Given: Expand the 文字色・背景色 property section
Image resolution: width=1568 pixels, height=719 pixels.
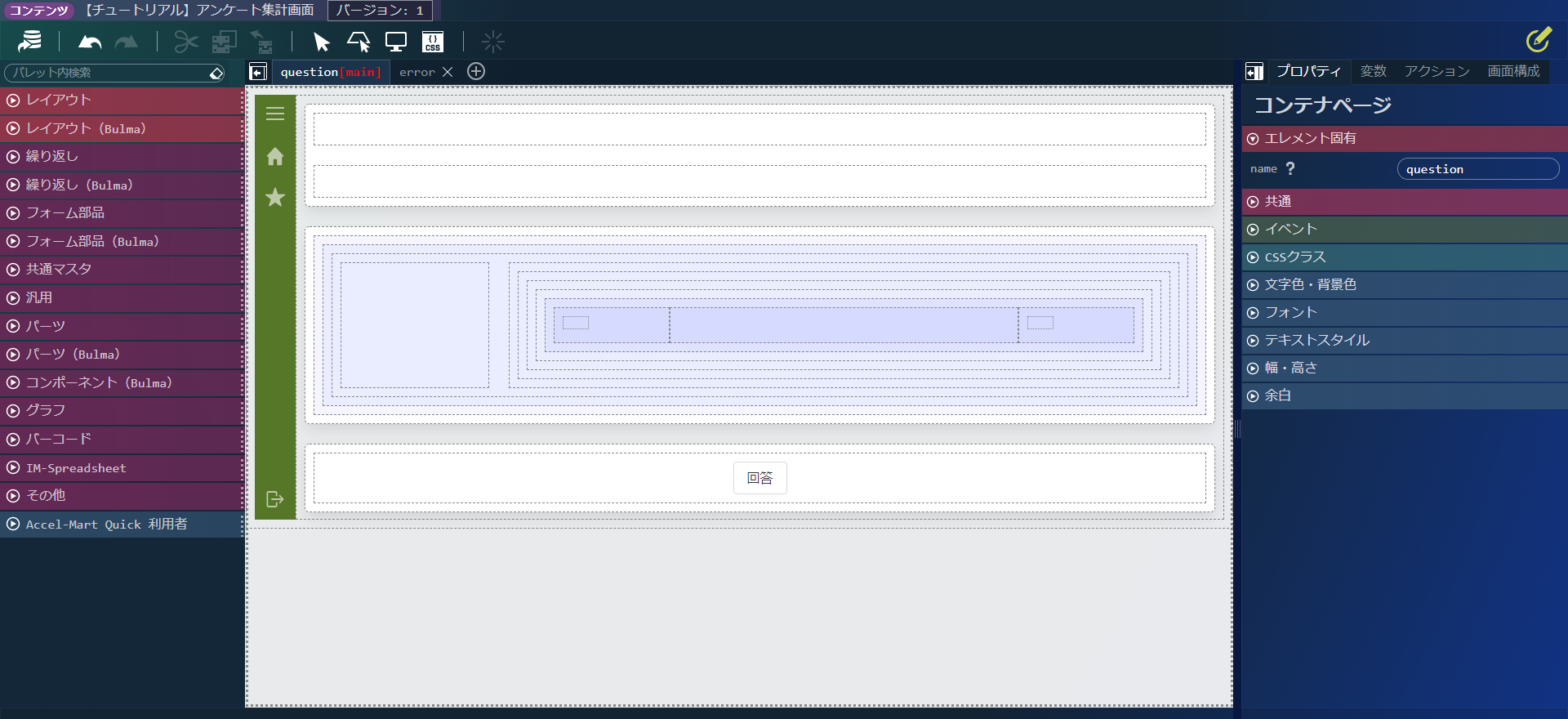Looking at the screenshot, I should [1405, 284].
